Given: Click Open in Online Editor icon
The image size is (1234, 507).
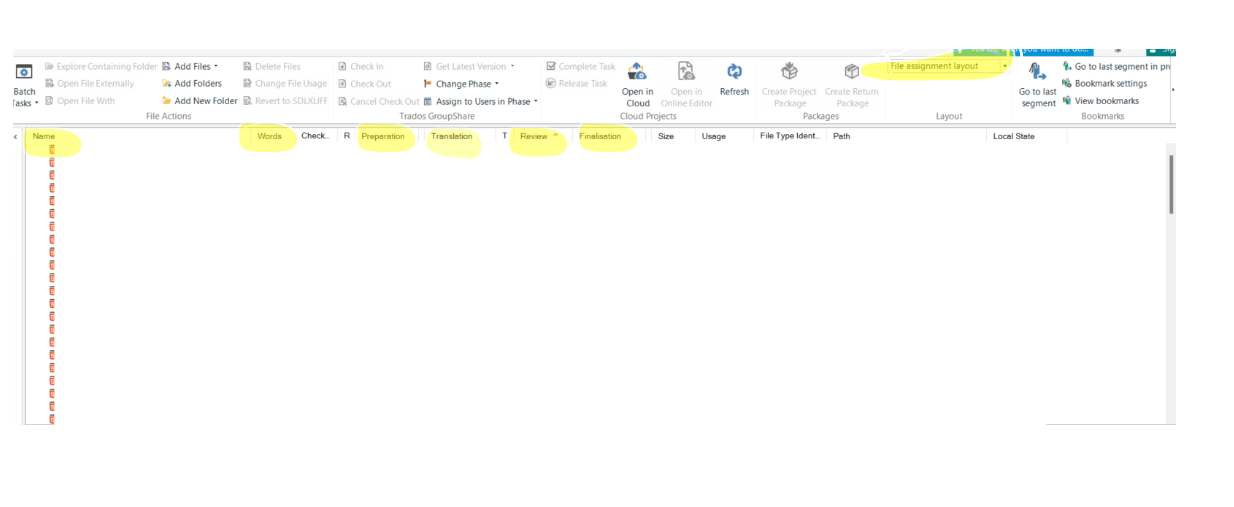Looking at the screenshot, I should 686,71.
